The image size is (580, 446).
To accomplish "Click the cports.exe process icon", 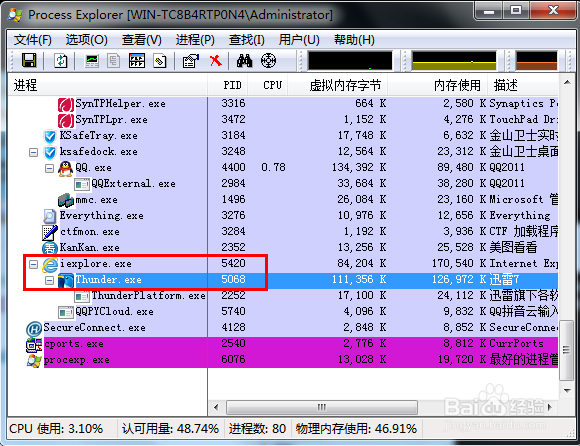I will 34,344.
